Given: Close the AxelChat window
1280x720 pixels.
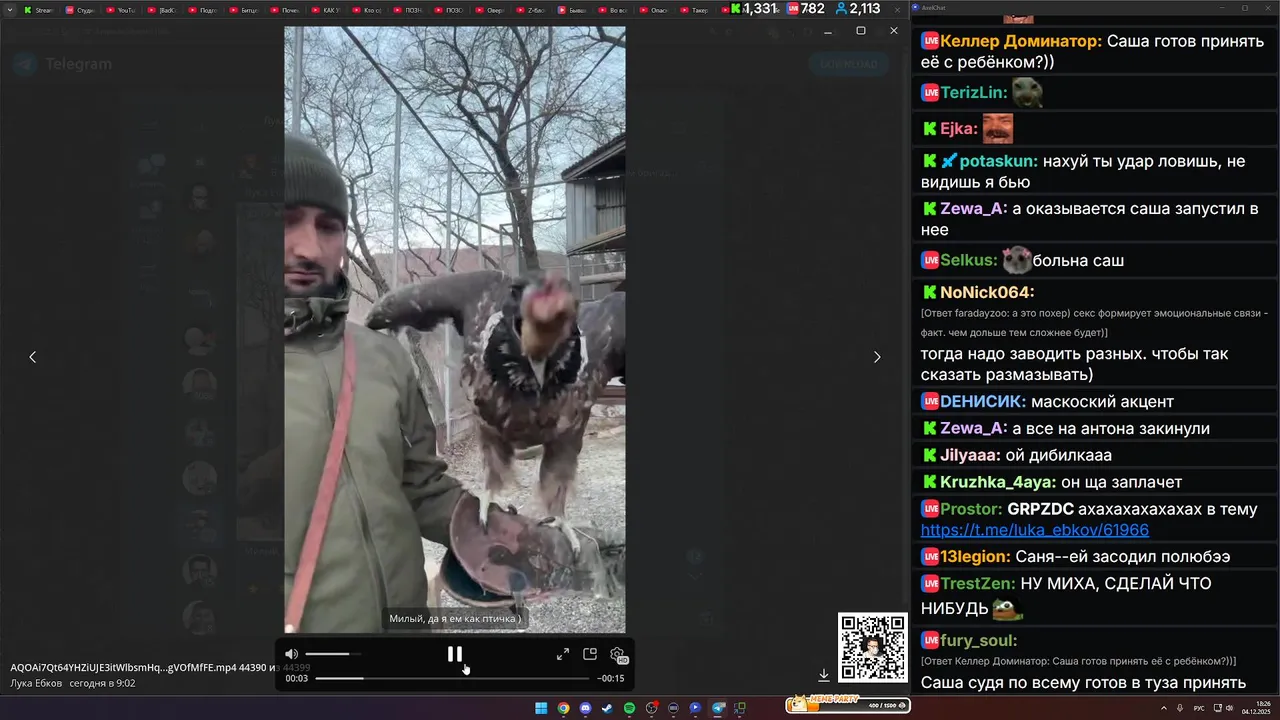Looking at the screenshot, I should (x=1270, y=7).
